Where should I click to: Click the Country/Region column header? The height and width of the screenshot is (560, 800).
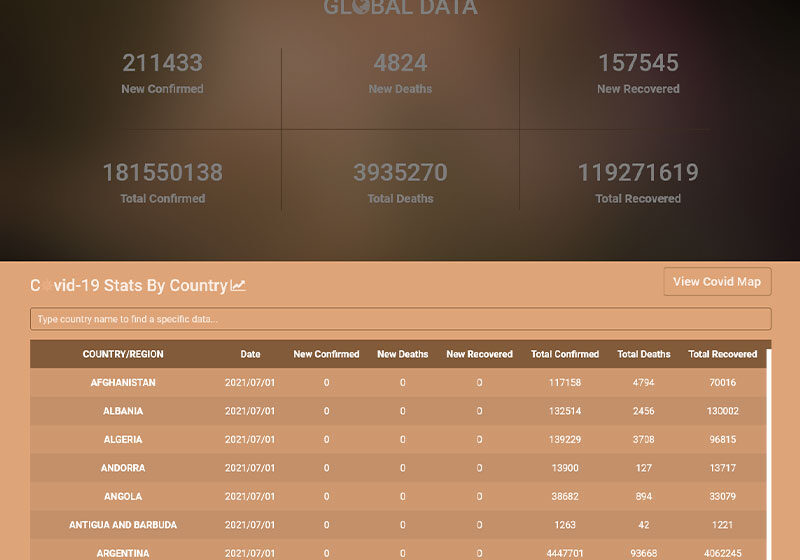pos(123,354)
